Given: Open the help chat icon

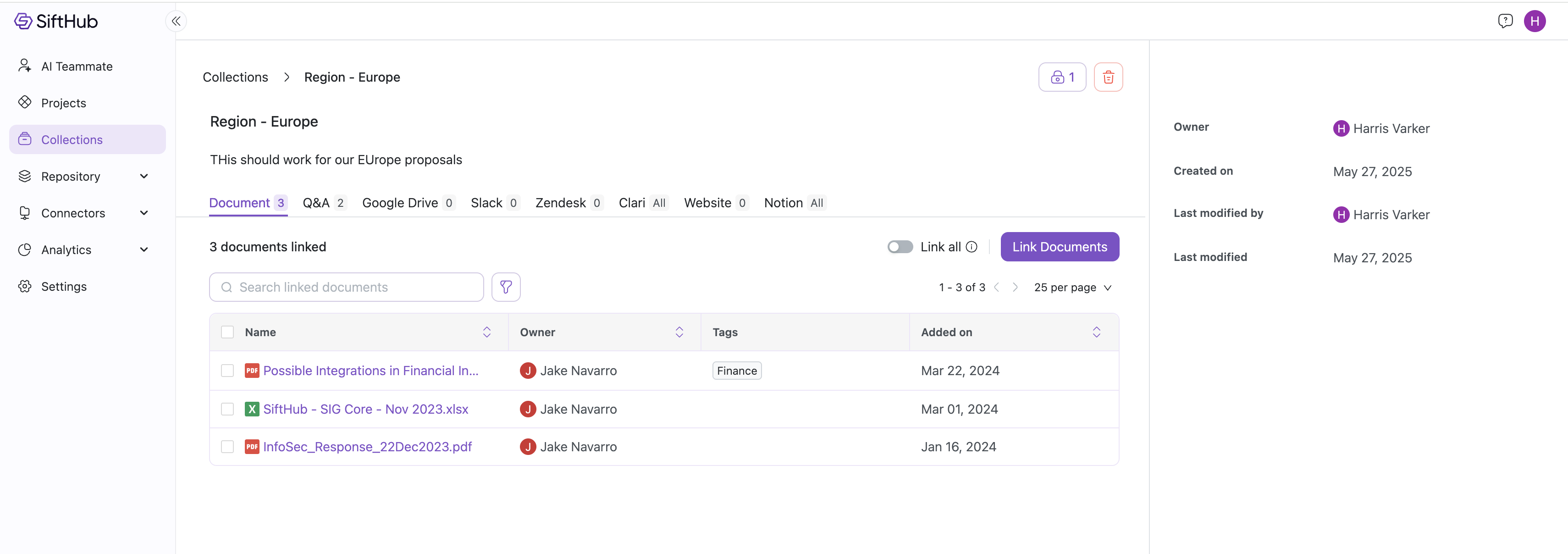Looking at the screenshot, I should tap(1505, 21).
